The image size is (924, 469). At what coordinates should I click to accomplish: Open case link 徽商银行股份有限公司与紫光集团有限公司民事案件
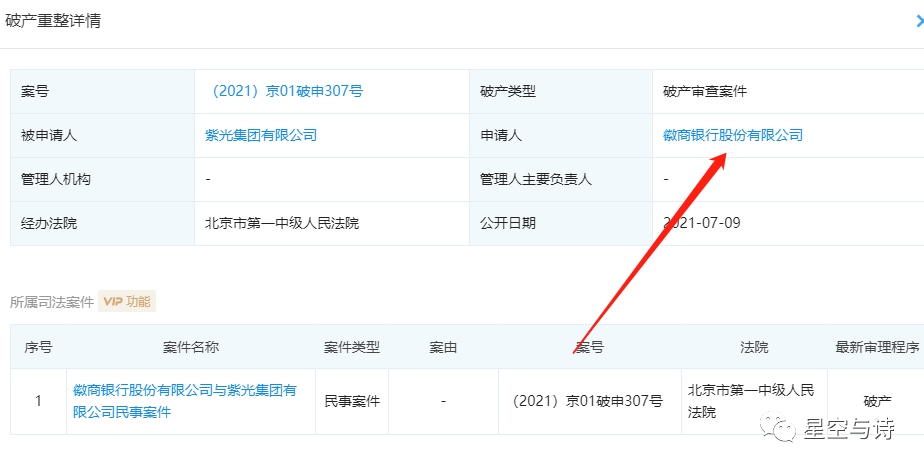(184, 401)
